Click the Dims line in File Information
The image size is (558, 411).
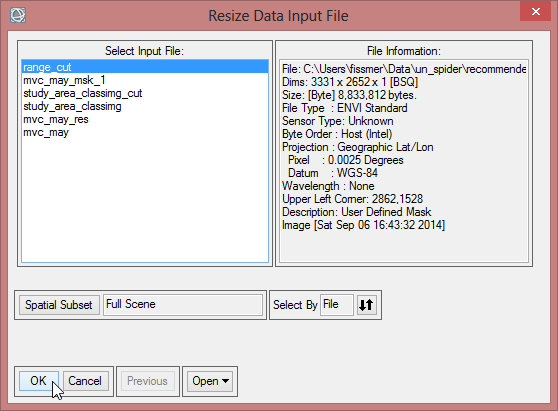tap(350, 82)
